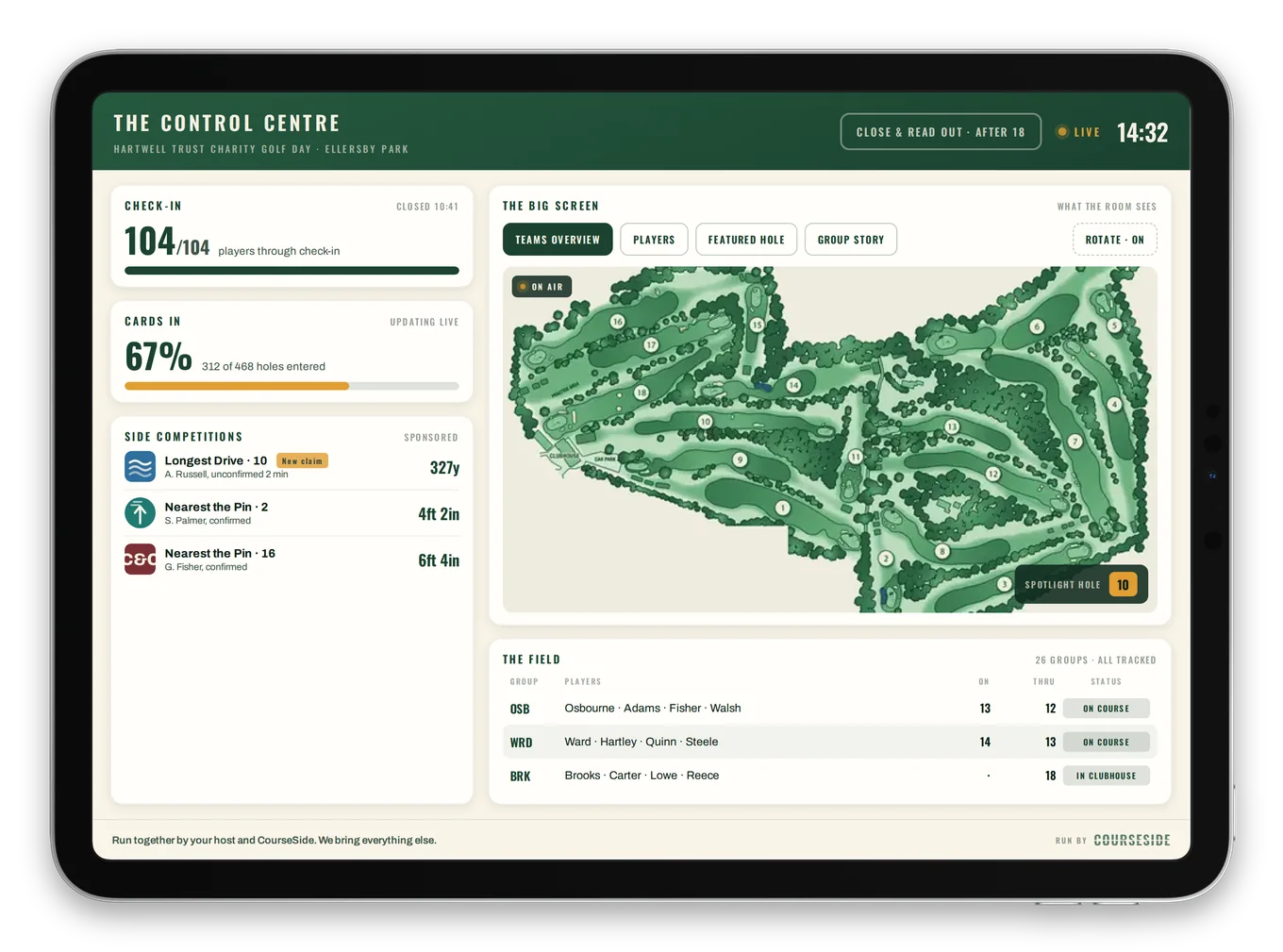The width and height of the screenshot is (1283, 952).
Task: Click the New claim badge on Longest Drive
Action: coord(303,461)
